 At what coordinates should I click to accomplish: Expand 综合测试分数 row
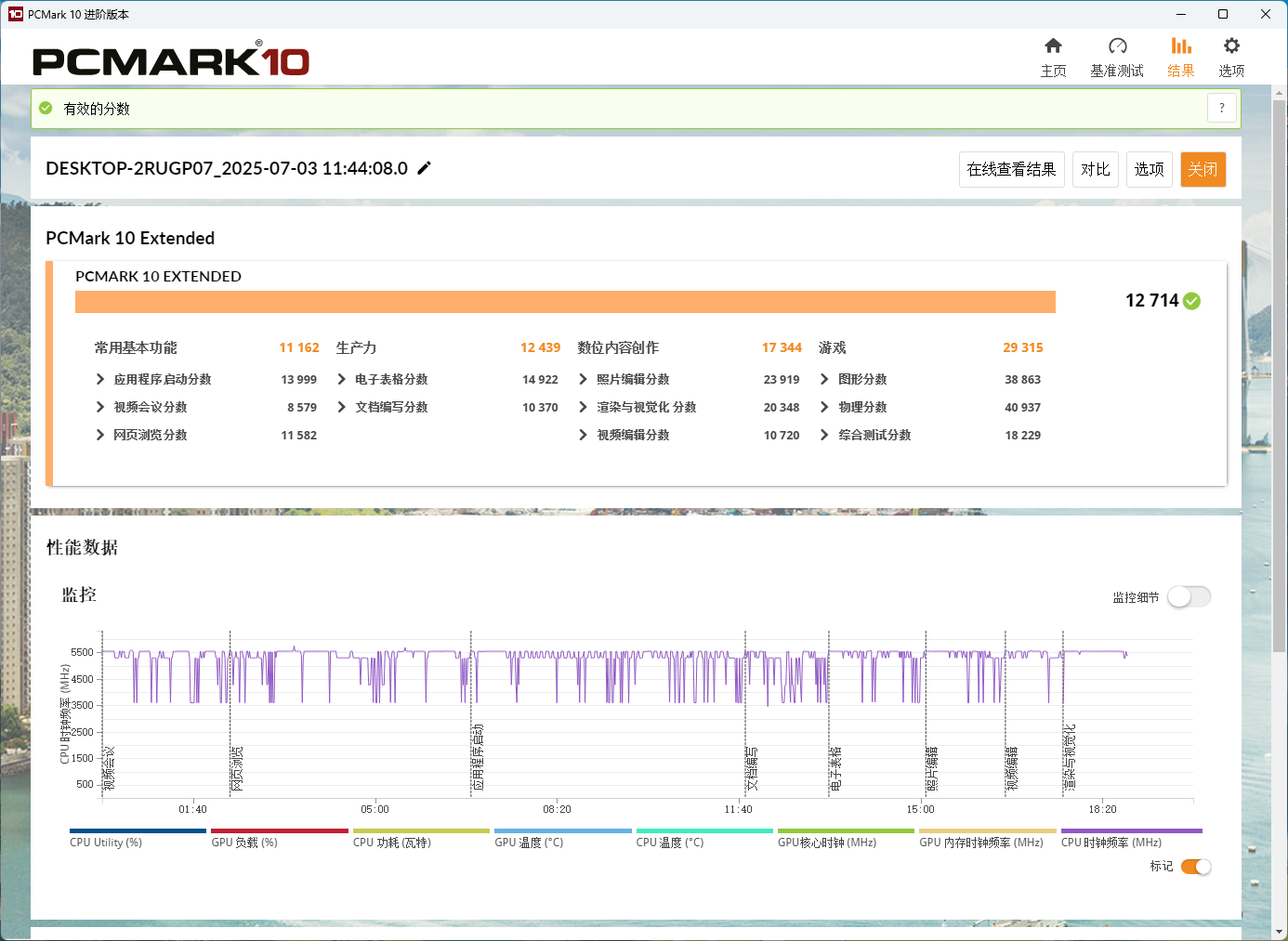click(824, 435)
